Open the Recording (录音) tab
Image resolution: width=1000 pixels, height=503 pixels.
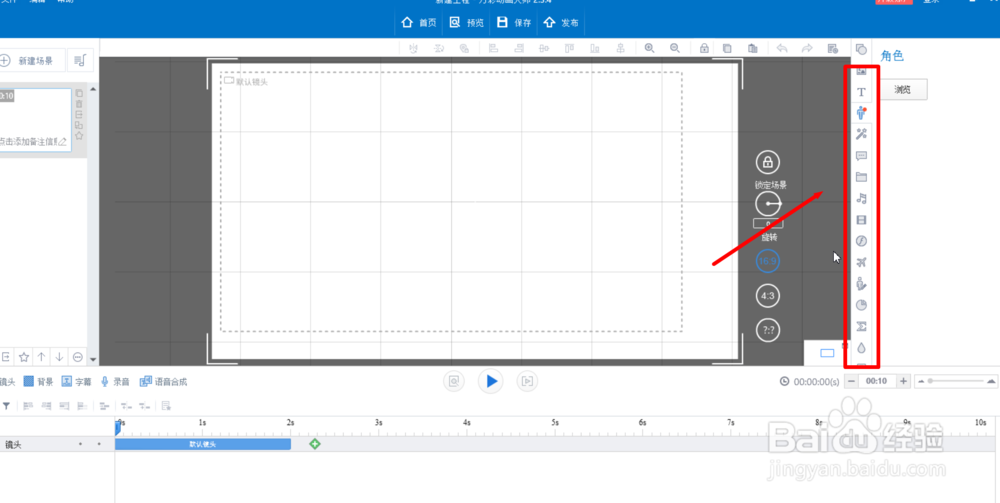115,381
